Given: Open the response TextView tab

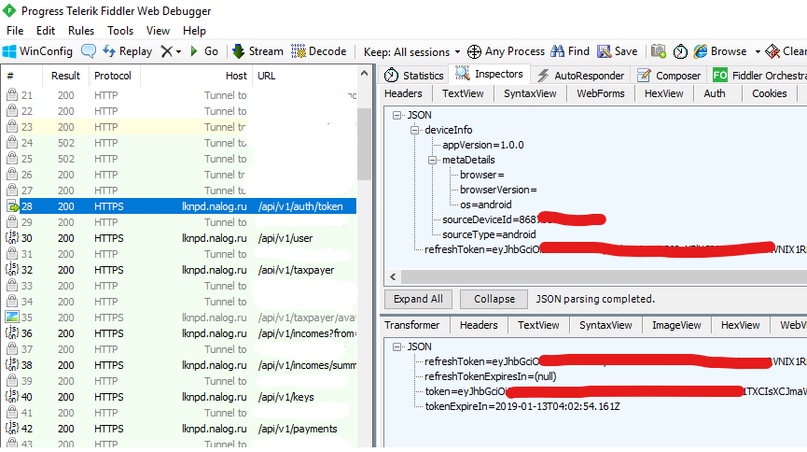Looking at the screenshot, I should tap(538, 325).
